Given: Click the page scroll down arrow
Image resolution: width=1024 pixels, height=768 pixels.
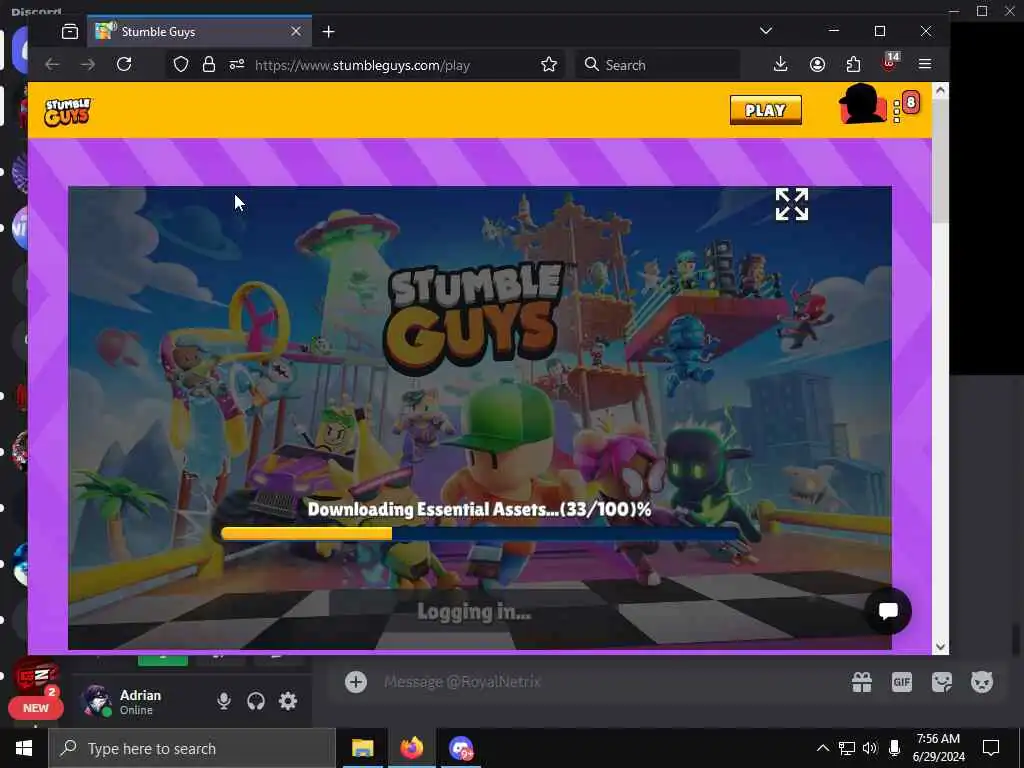Looking at the screenshot, I should (940, 647).
